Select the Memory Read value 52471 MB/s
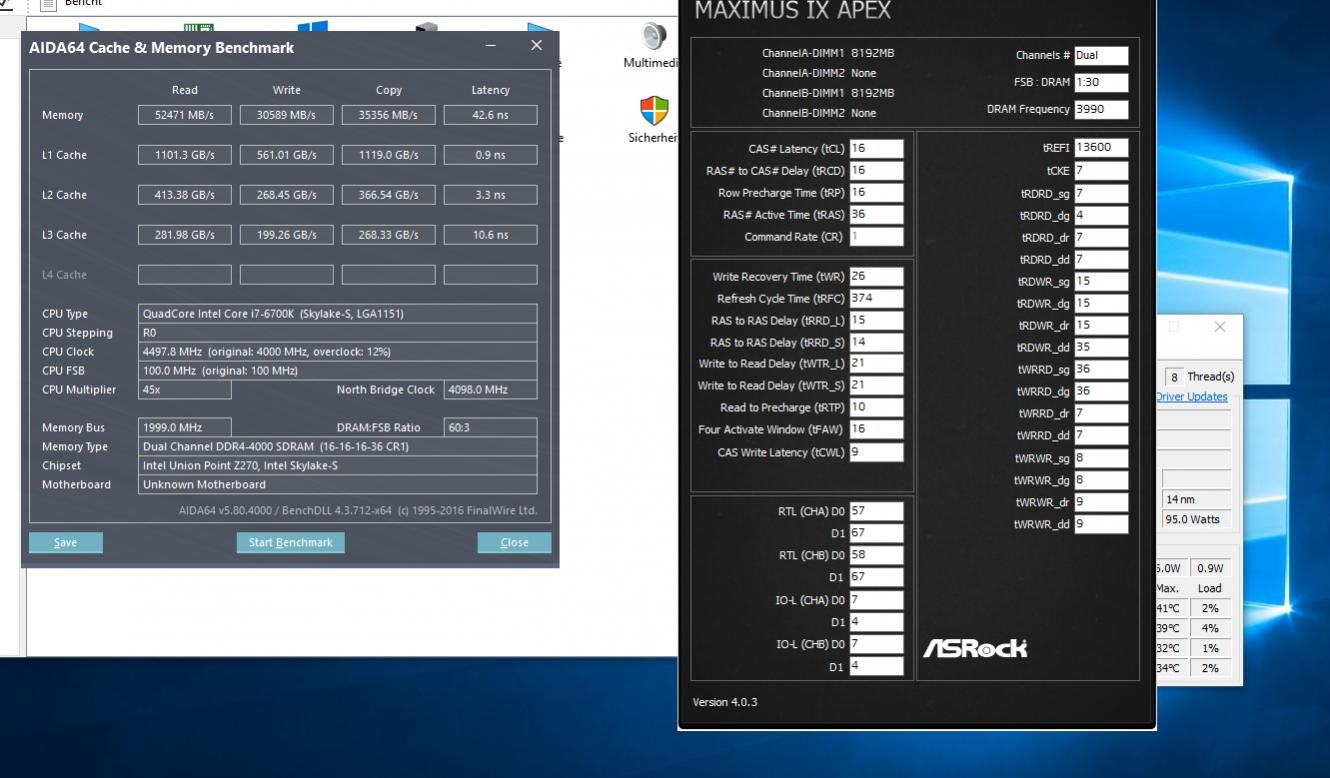Screen dimensions: 1330x778 click(x=185, y=115)
